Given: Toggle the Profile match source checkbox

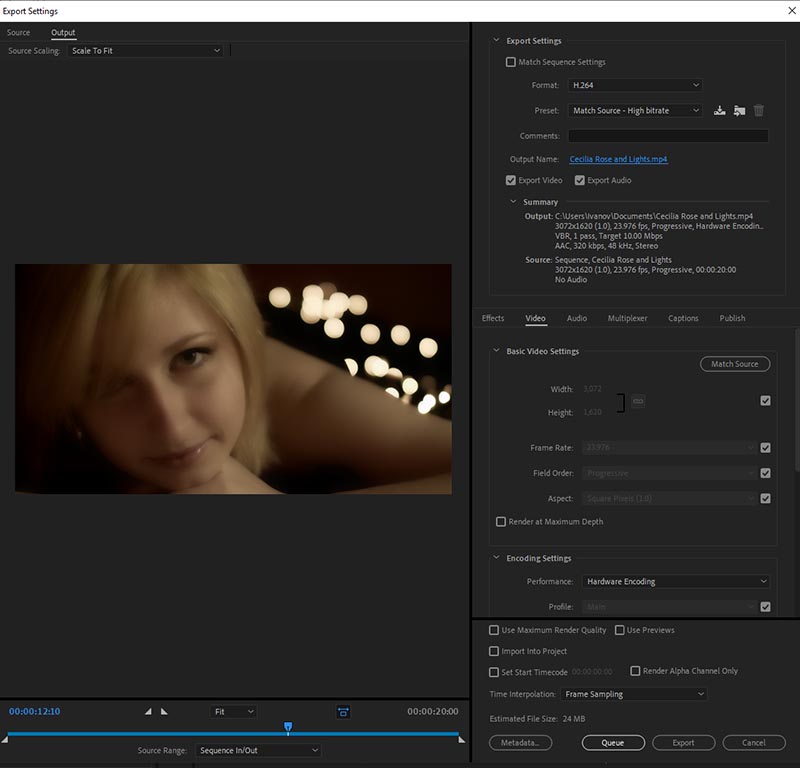Looking at the screenshot, I should click(765, 606).
